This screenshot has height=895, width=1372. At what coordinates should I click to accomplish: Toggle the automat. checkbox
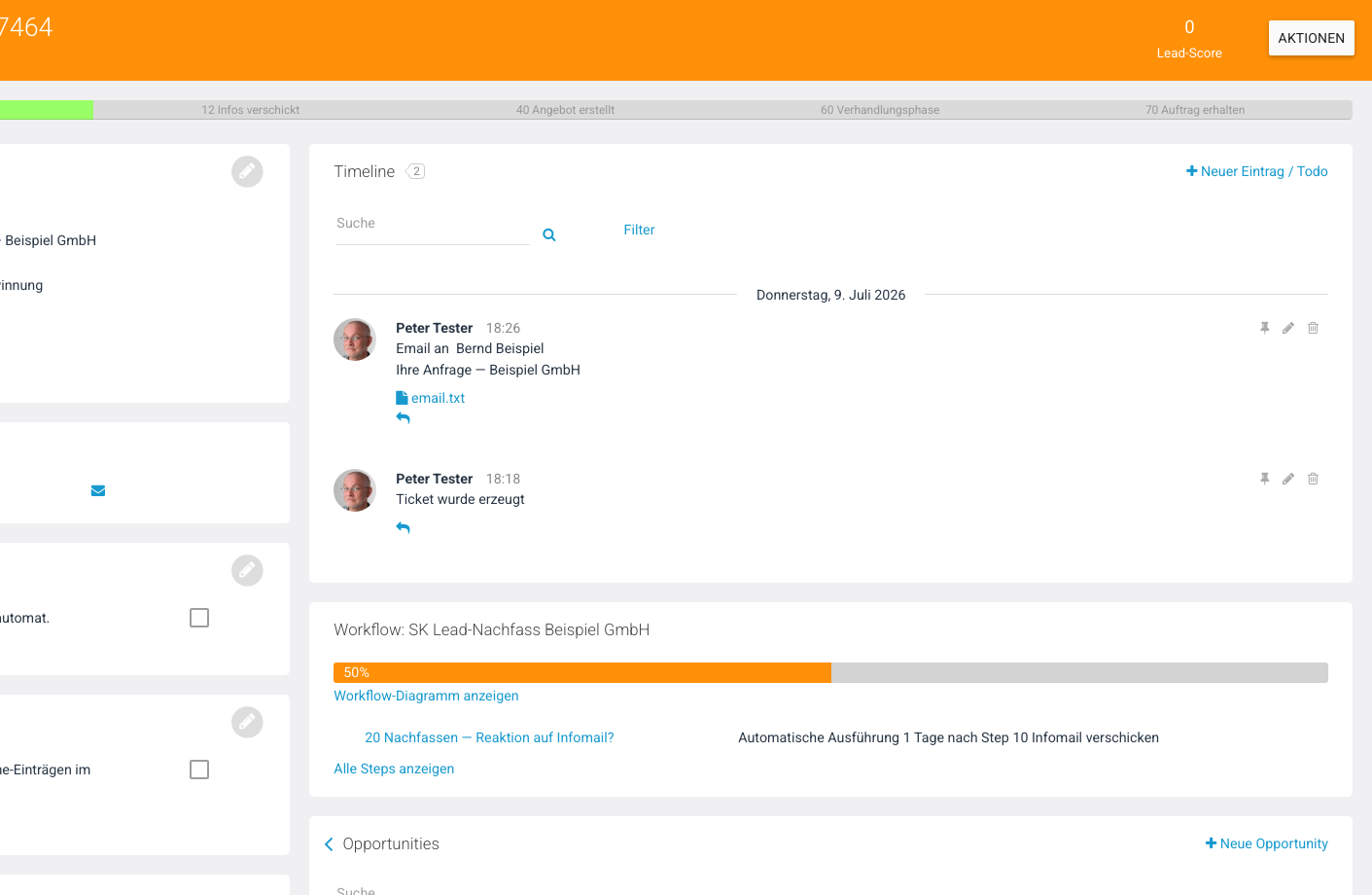(199, 618)
